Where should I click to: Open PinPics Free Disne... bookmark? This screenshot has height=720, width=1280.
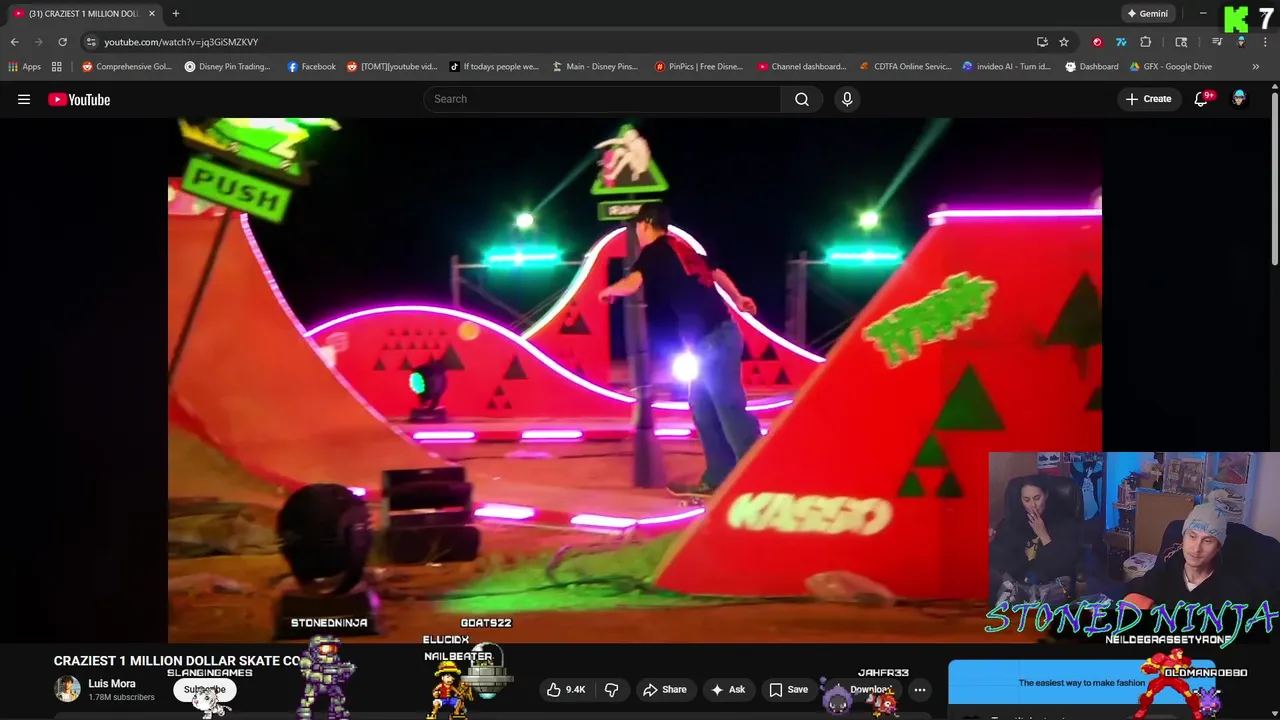pyautogui.click(x=699, y=67)
